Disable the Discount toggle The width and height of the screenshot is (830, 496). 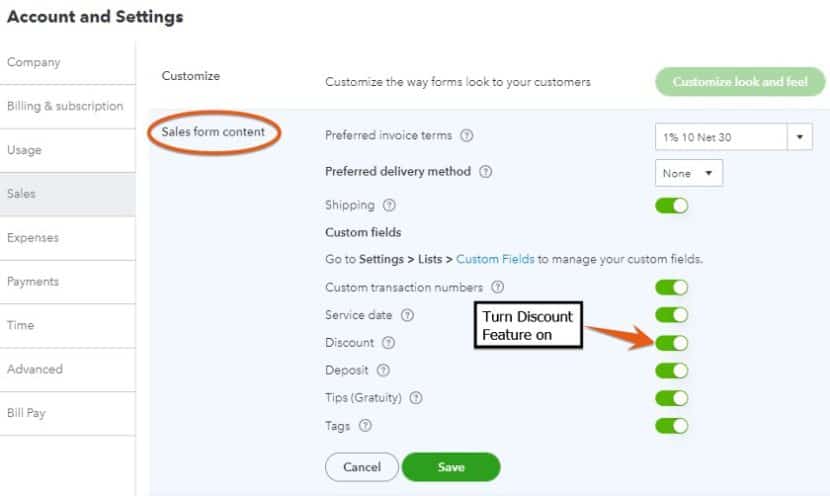coord(672,343)
